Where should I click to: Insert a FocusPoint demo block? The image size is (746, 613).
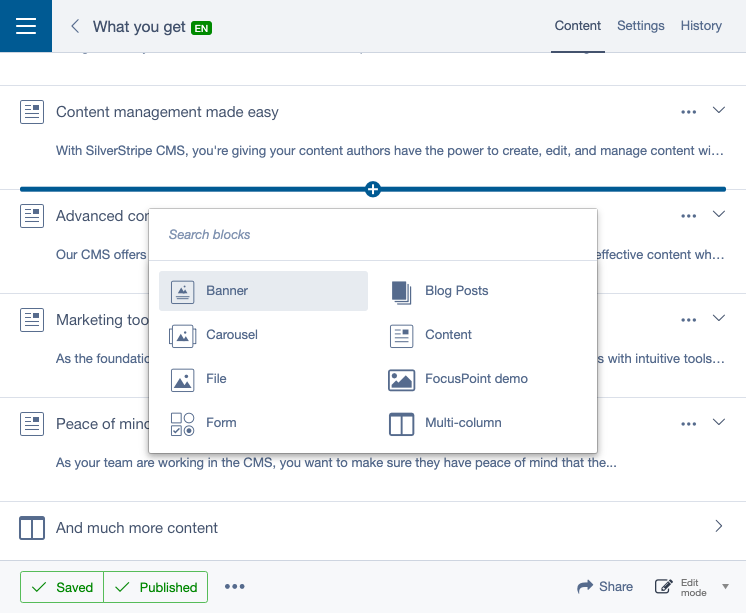coord(475,379)
